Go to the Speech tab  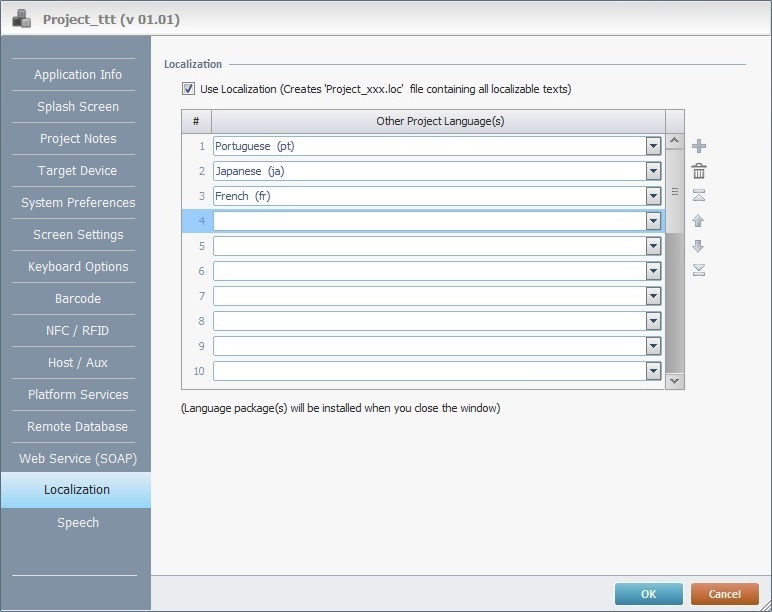(77, 522)
